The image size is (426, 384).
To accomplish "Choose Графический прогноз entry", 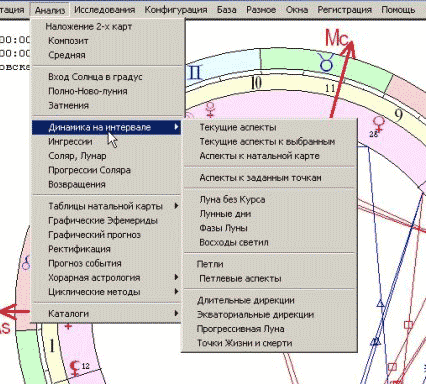I will point(107,235).
